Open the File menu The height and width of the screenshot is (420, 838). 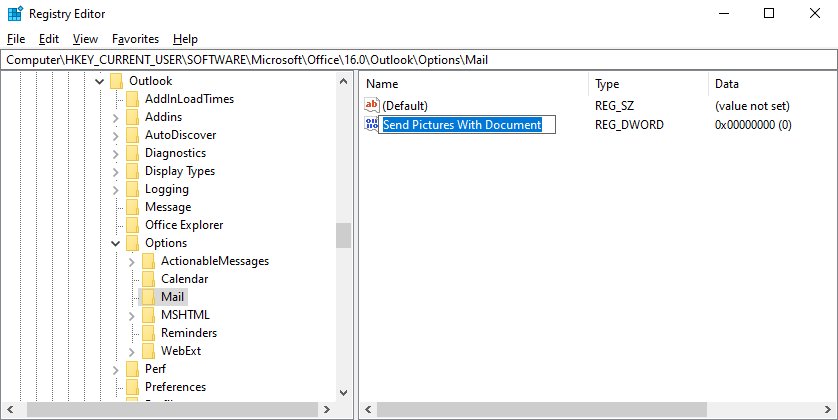point(15,39)
